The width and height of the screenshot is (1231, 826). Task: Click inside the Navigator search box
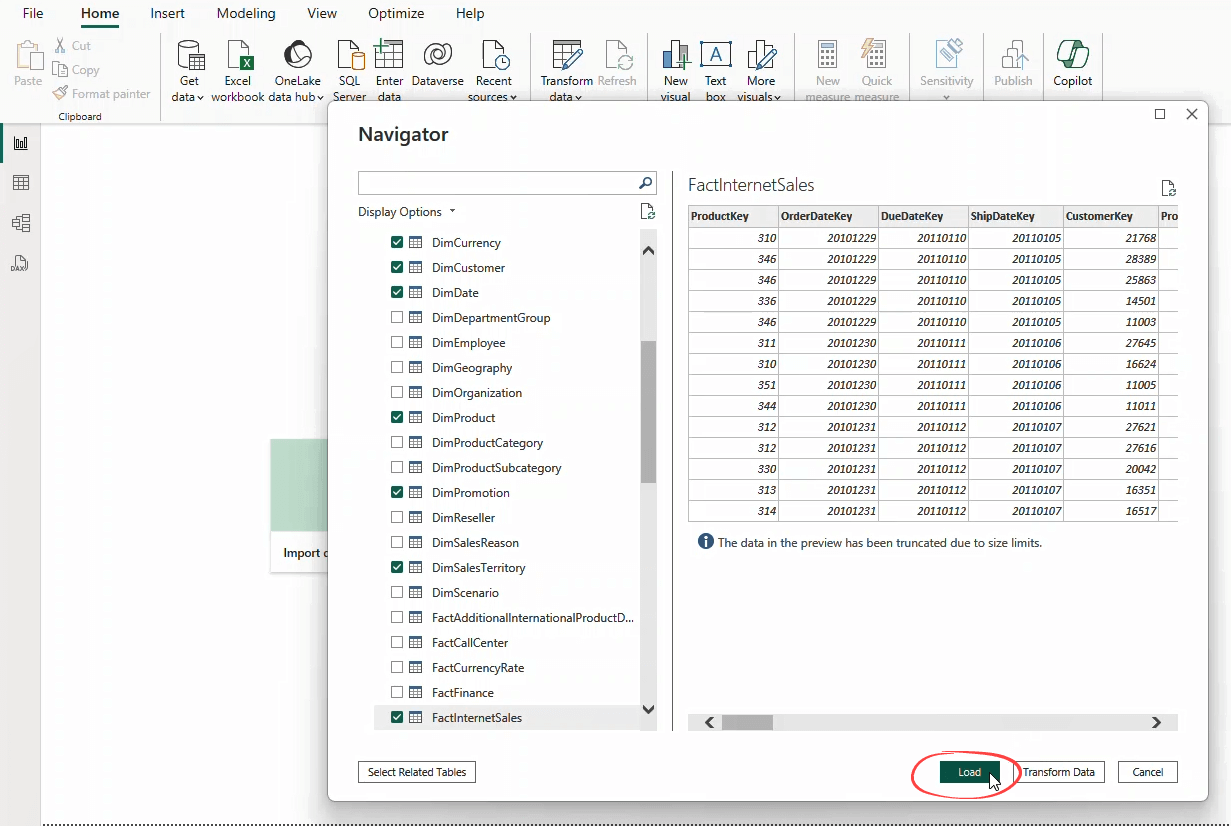(500, 183)
